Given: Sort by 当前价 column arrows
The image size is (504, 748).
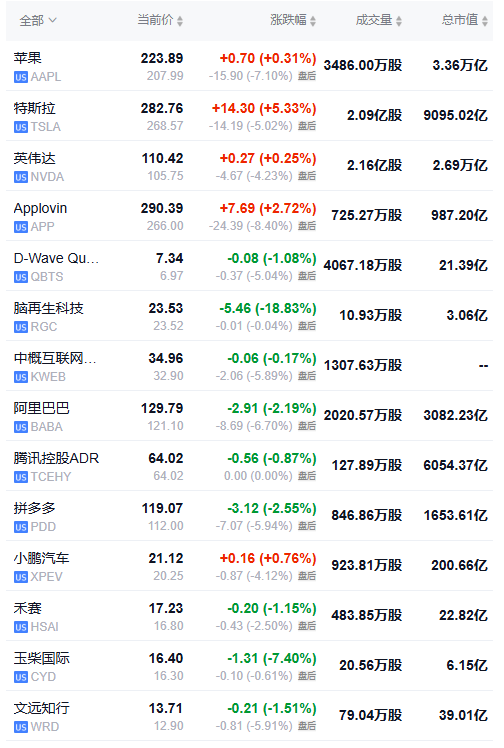Looking at the screenshot, I should click(180, 21).
